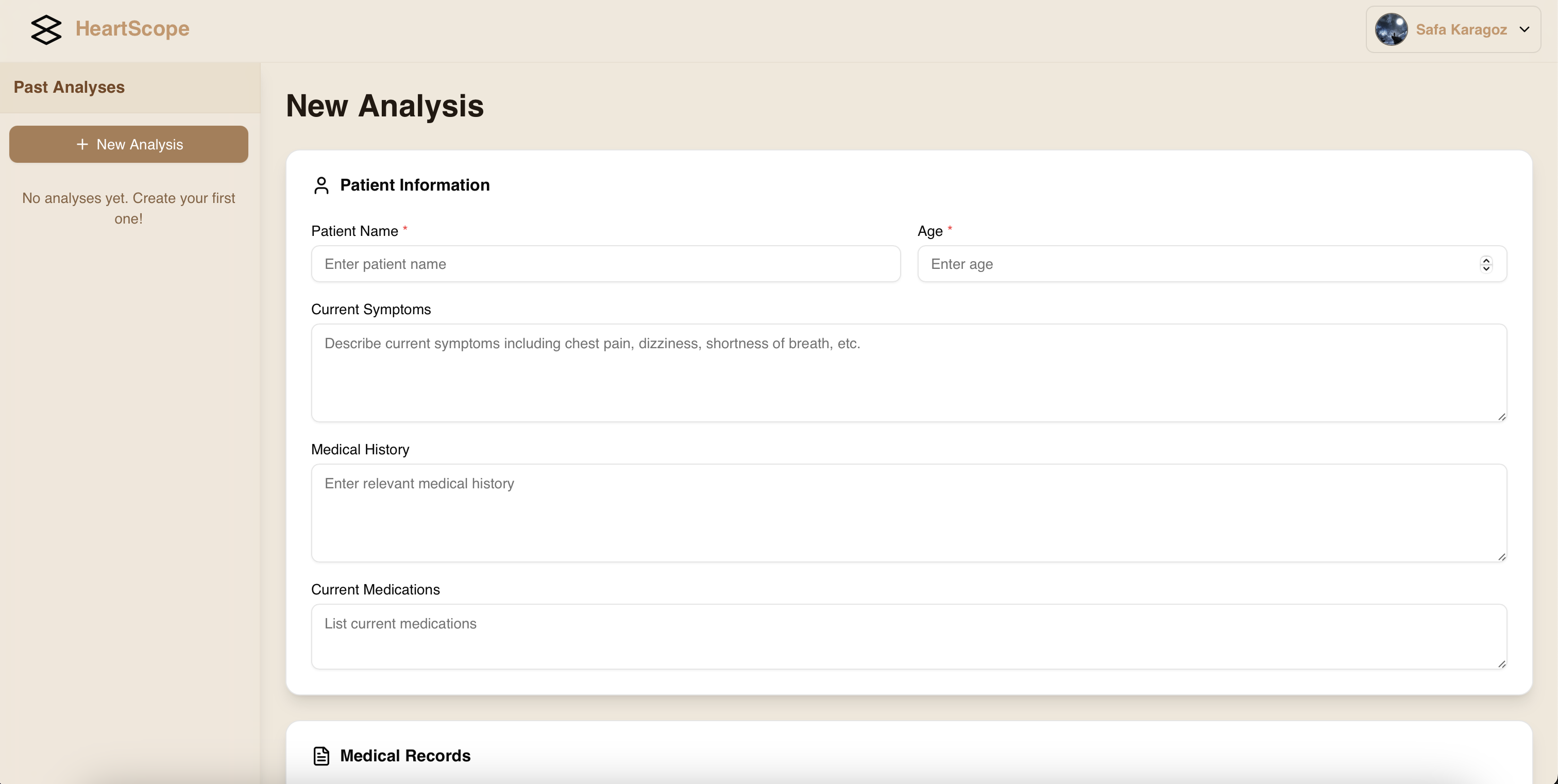
Task: Click the plus icon on New Analysis
Action: pos(82,144)
